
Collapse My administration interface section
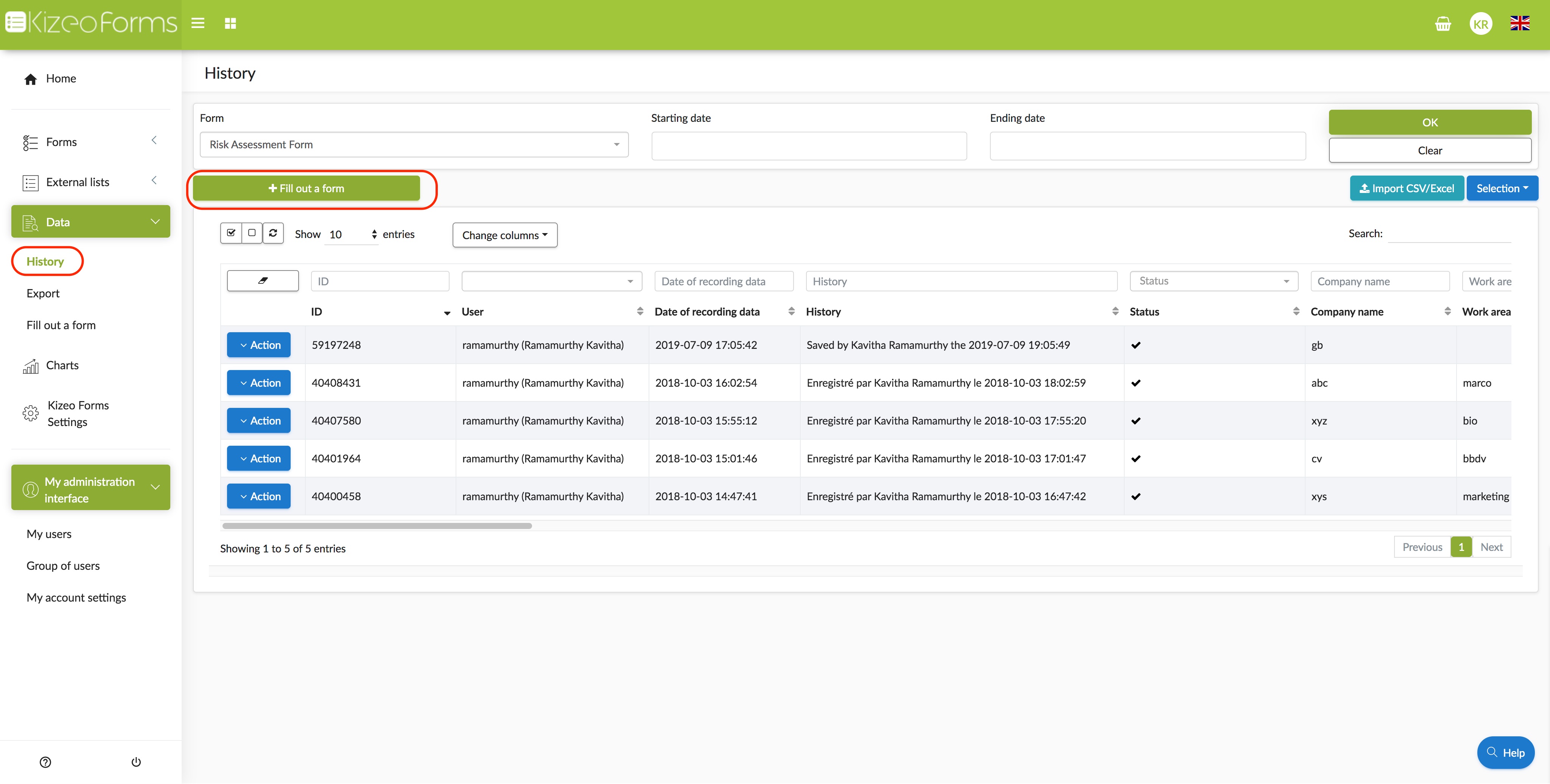click(91, 487)
